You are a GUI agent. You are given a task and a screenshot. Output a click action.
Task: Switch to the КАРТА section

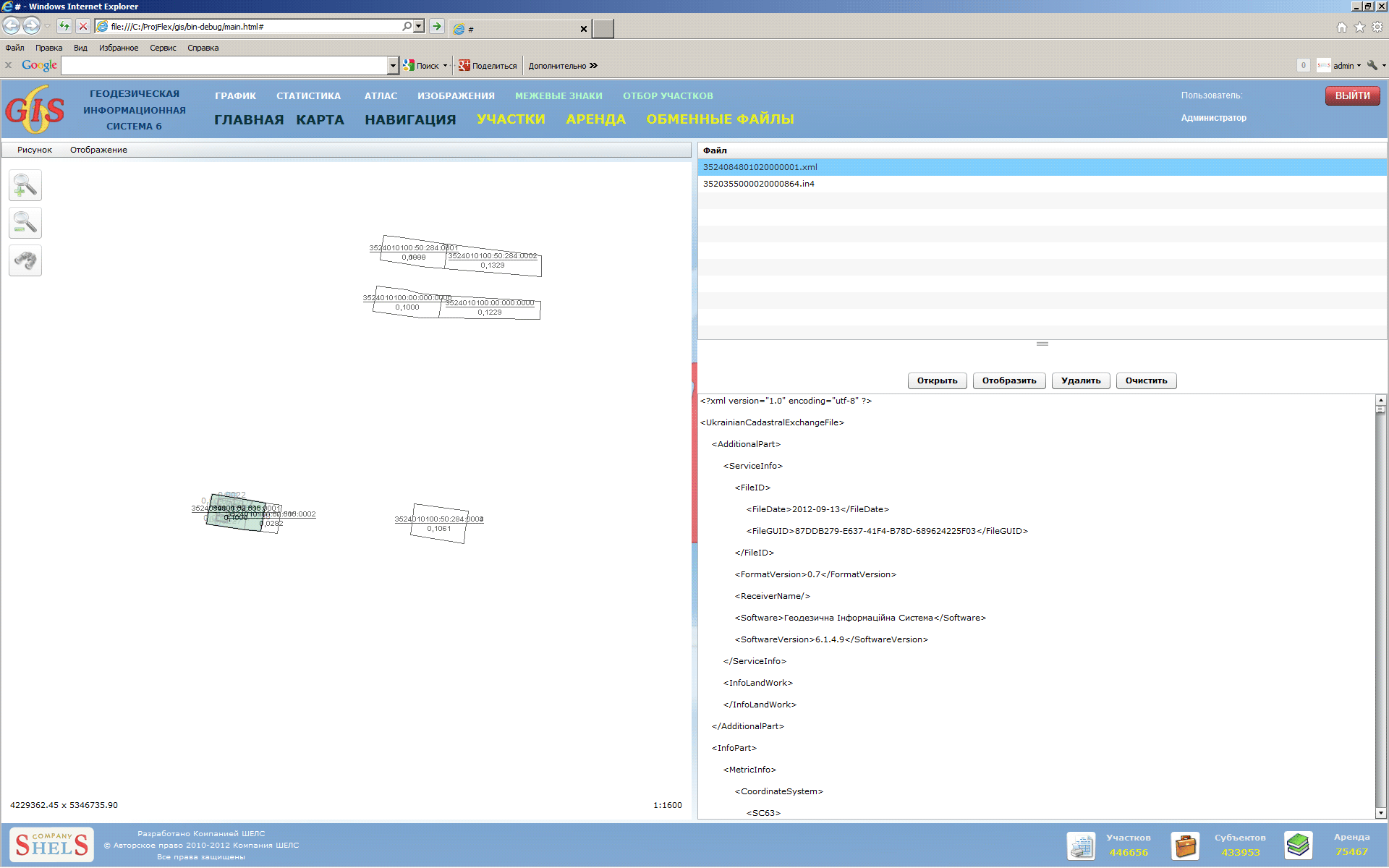point(320,119)
